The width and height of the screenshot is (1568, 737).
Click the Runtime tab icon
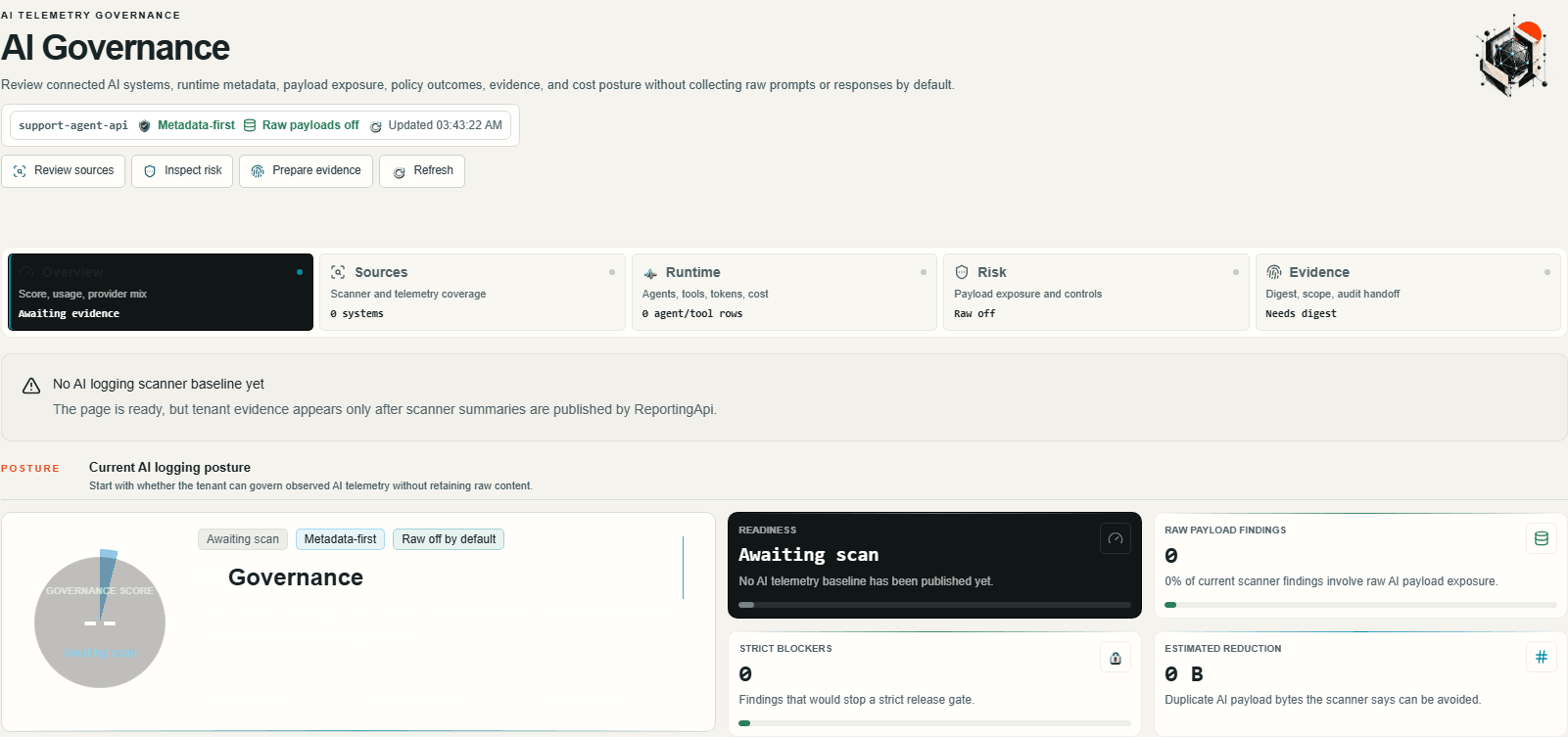[x=650, y=273]
